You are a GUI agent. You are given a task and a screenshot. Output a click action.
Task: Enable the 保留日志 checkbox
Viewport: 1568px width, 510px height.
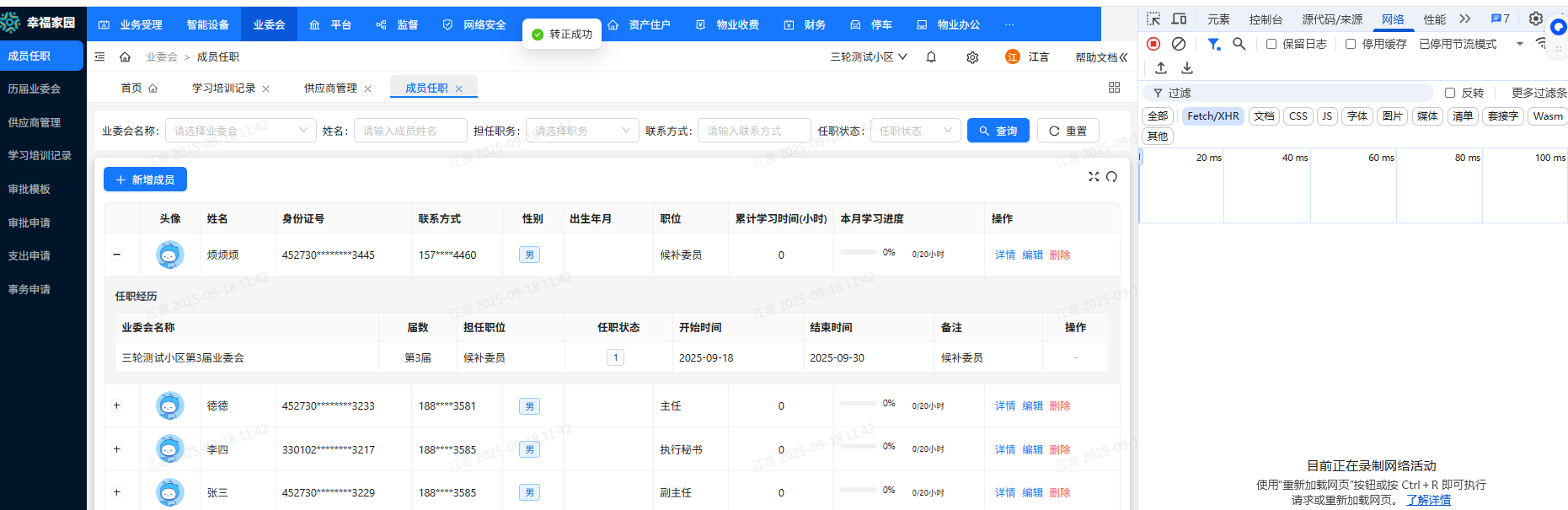coord(1271,44)
